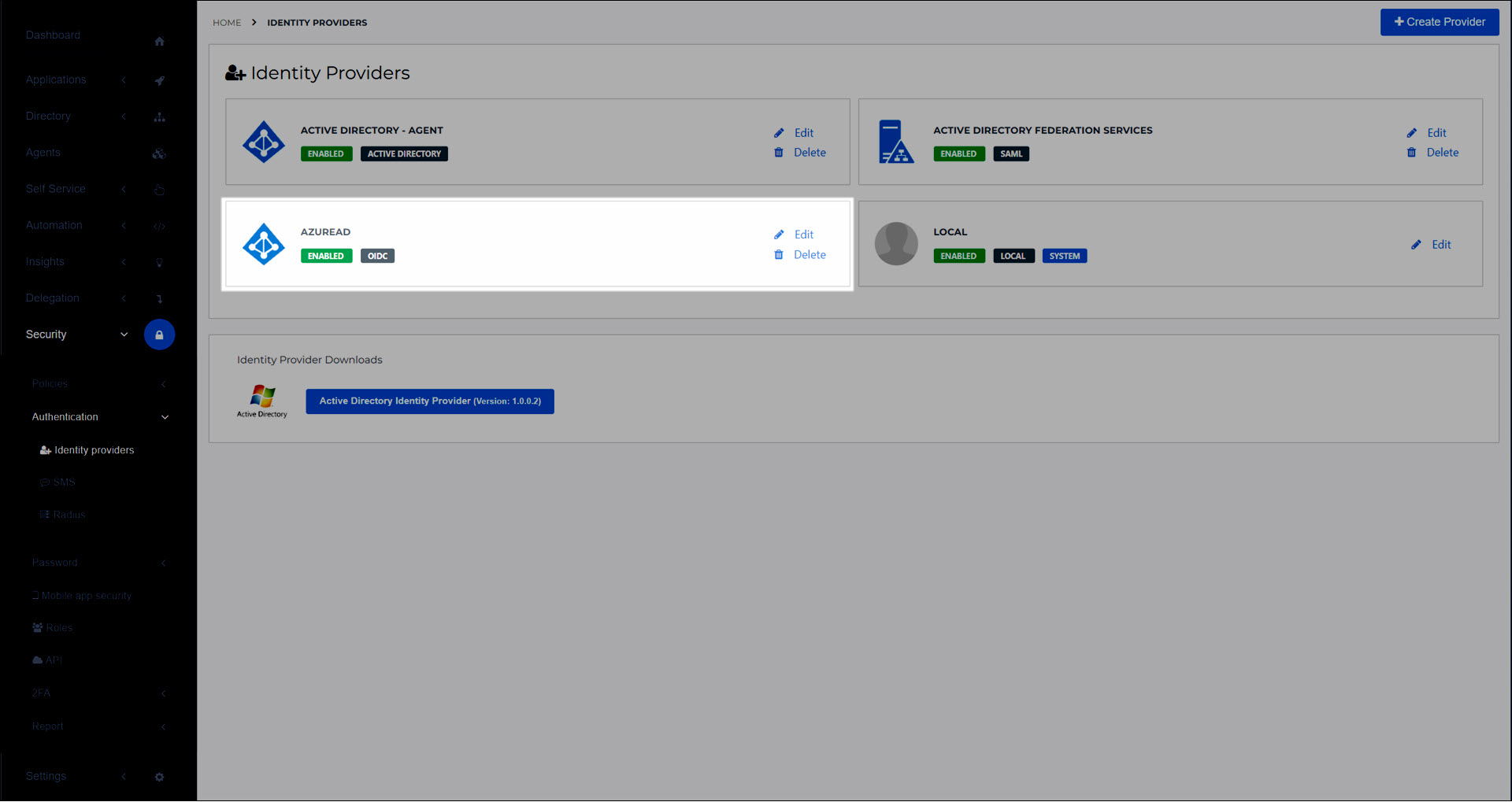Click the ENABLED badge on AzureAD

click(x=326, y=257)
